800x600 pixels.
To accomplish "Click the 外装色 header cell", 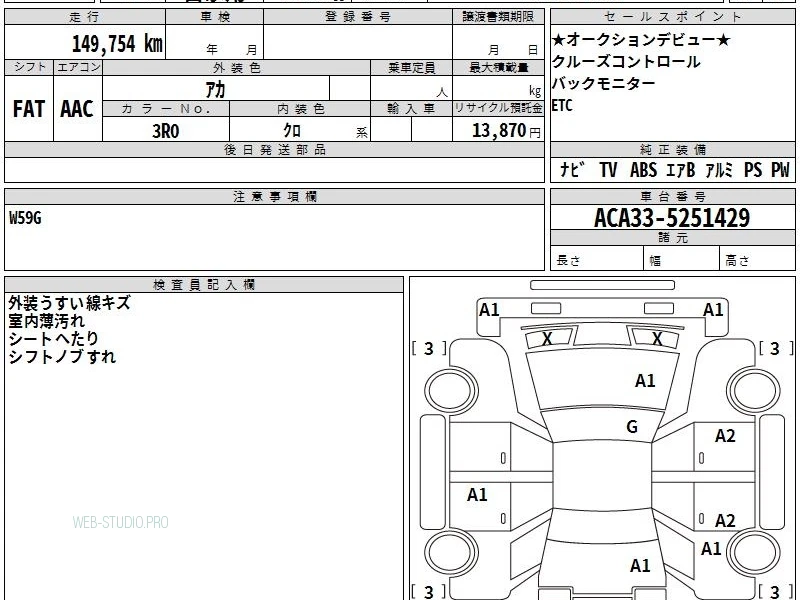I will 237,67.
